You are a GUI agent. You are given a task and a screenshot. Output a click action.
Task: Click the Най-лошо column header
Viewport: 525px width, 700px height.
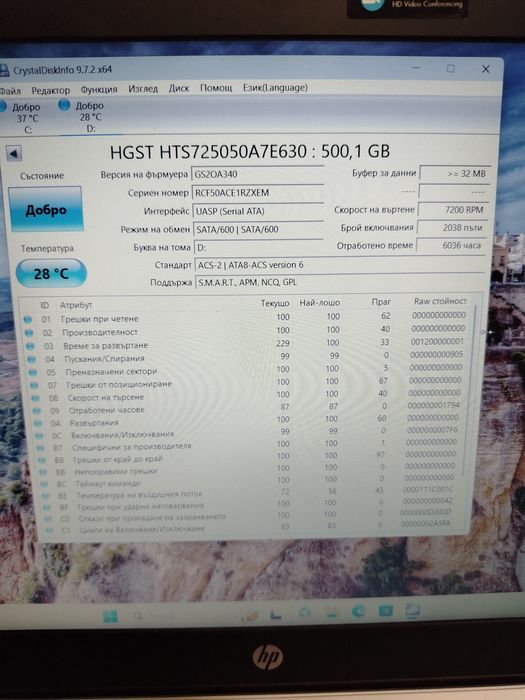(320, 303)
